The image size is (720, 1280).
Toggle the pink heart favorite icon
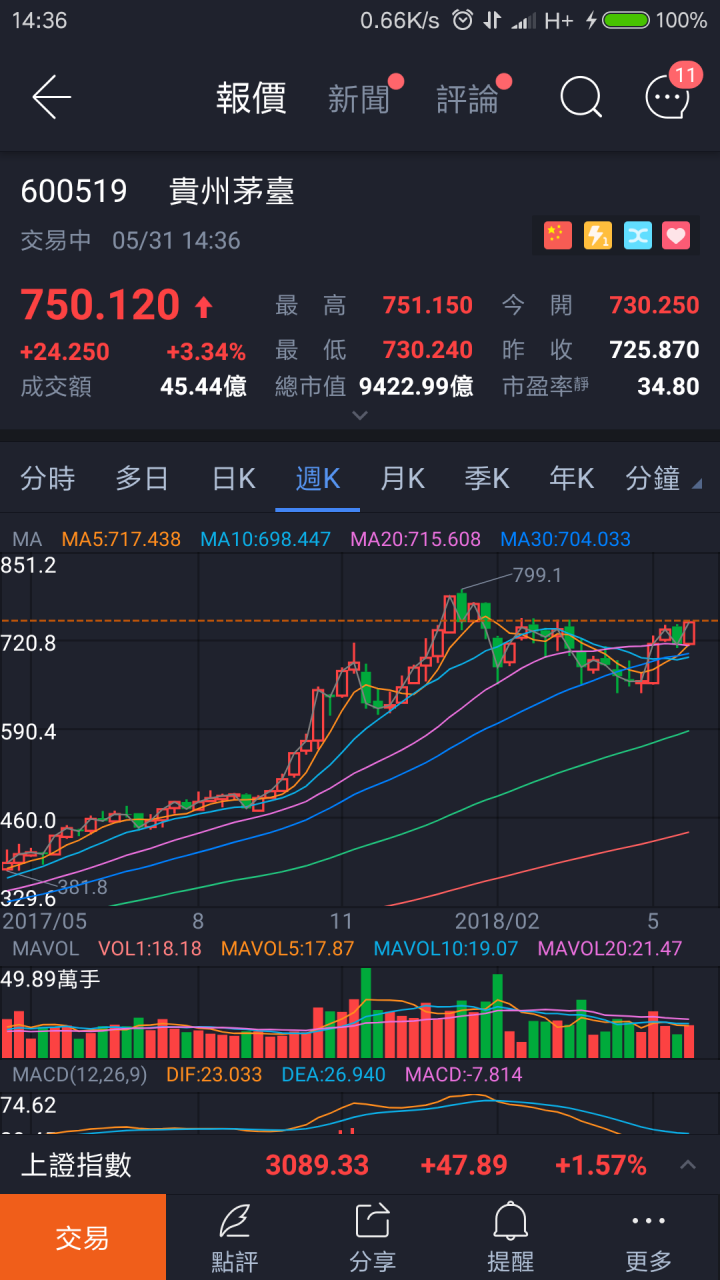click(x=677, y=236)
